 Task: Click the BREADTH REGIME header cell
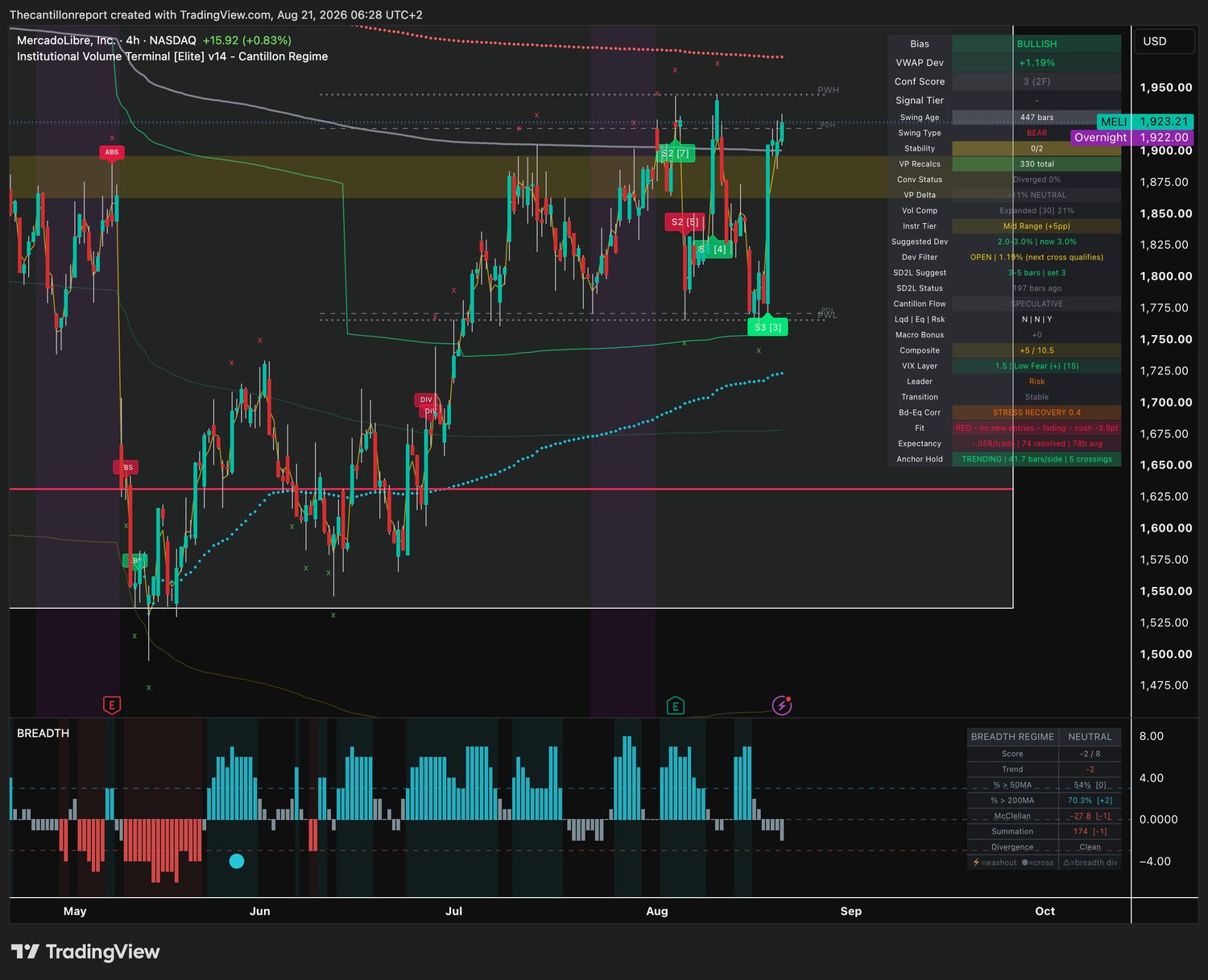[1012, 737]
